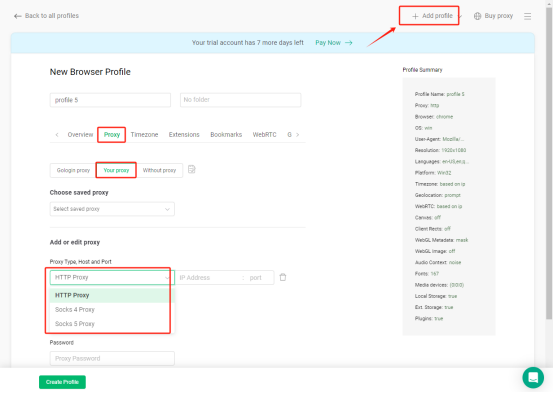Click Timezone: based on ip summary line
This screenshot has height=393, width=554.
point(440,184)
